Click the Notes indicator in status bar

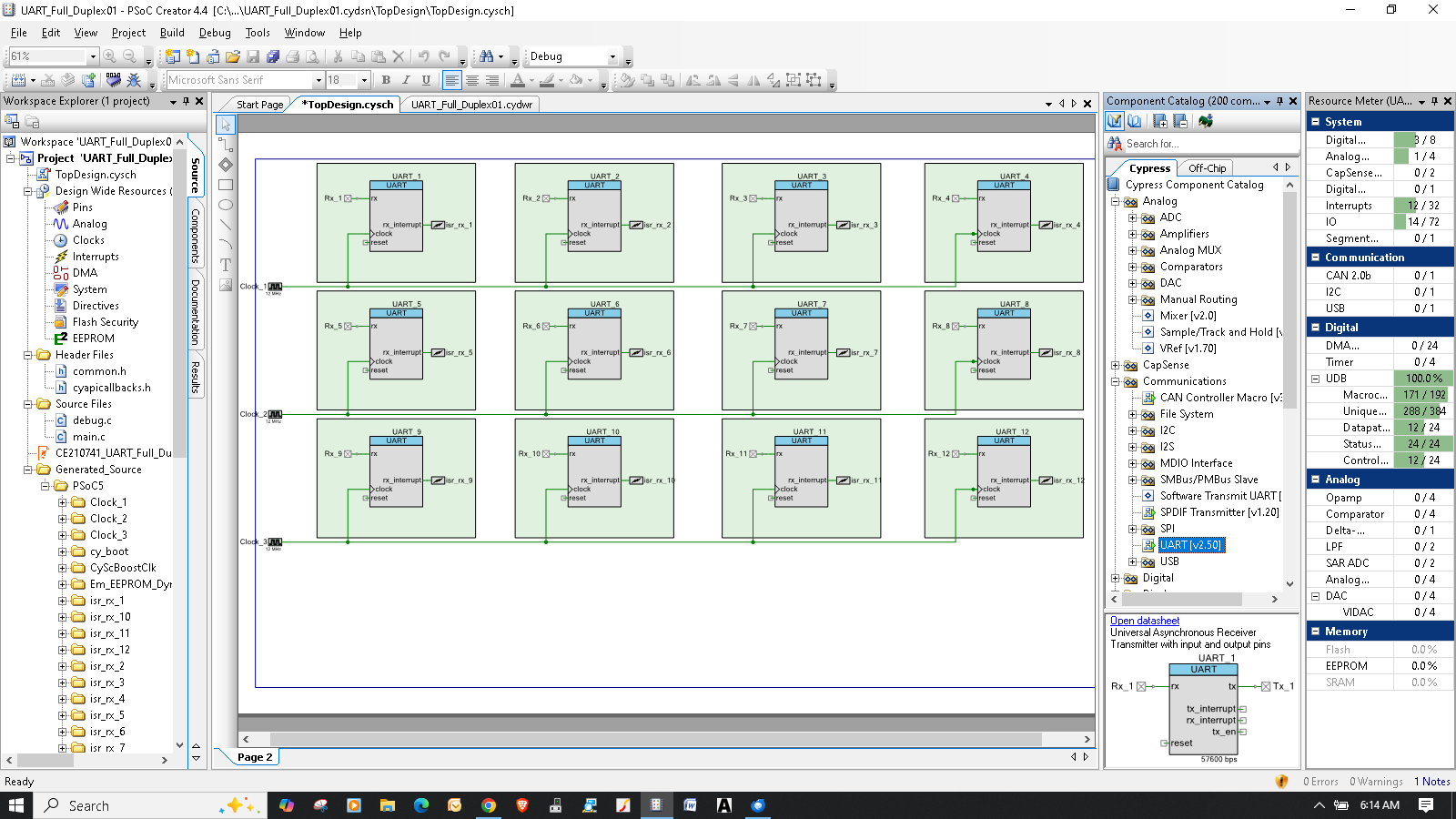coord(1432,782)
